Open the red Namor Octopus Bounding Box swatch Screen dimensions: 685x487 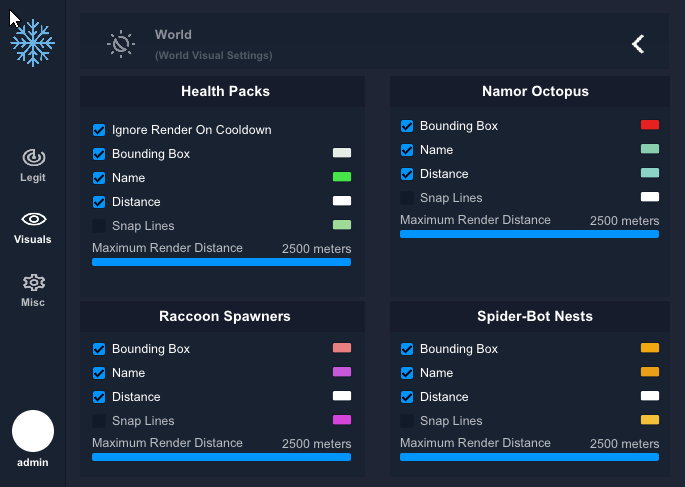pos(650,125)
